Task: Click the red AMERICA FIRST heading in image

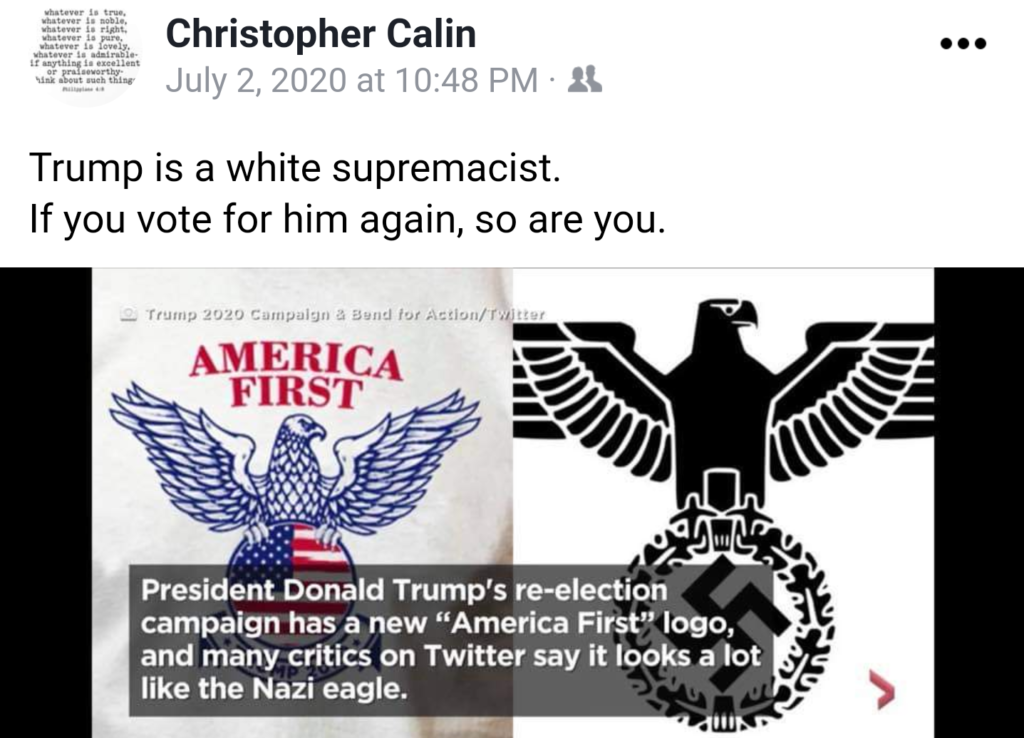Action: [x=295, y=374]
